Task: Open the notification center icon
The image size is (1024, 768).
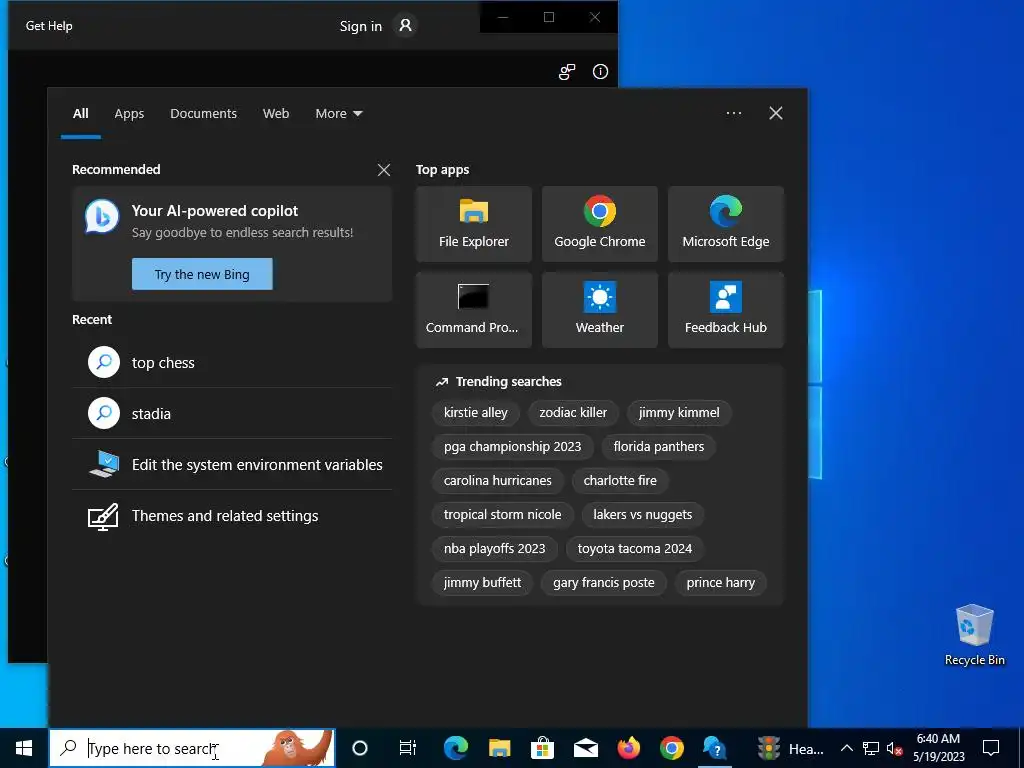Action: (x=991, y=748)
